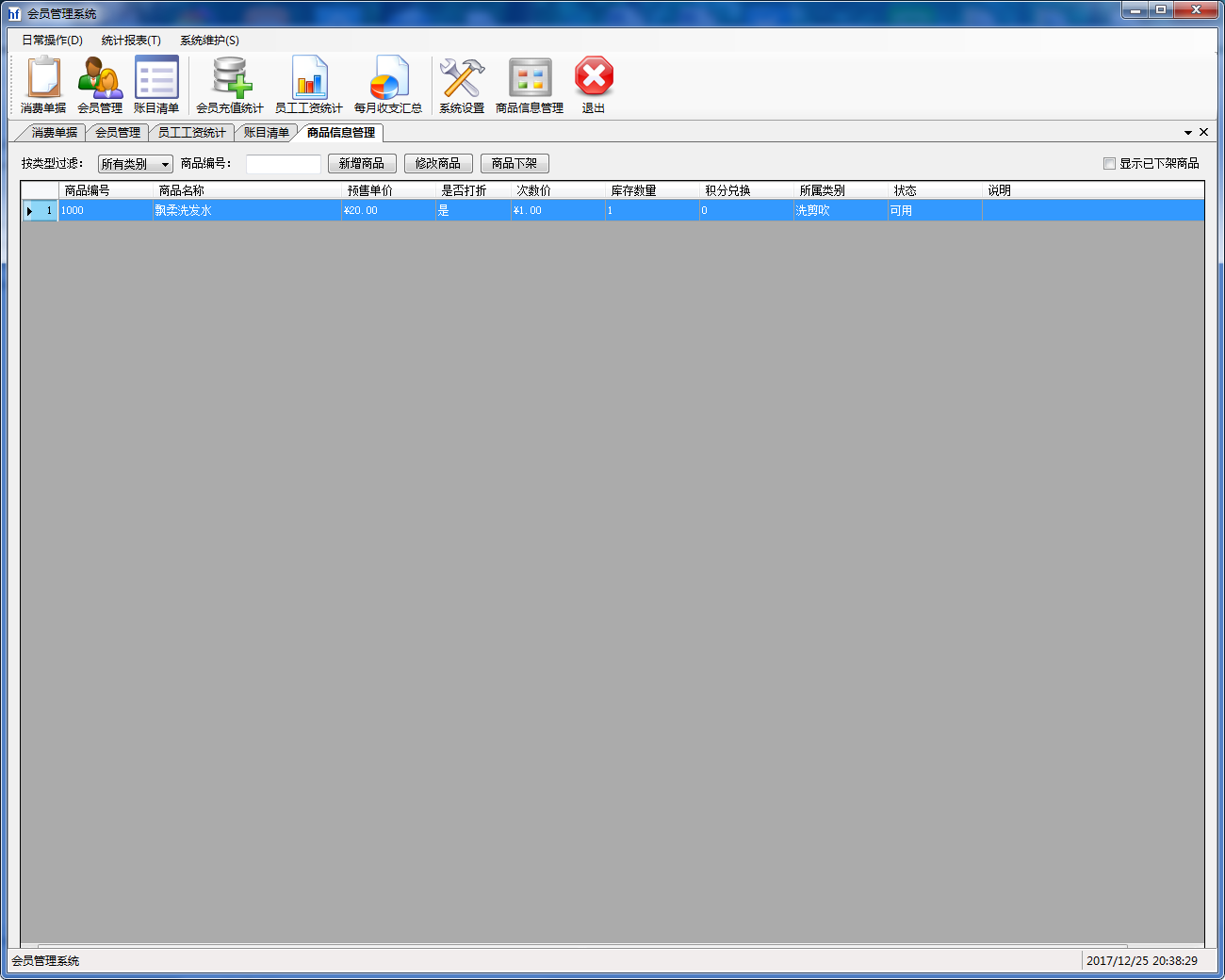Open the 会员充值统计 icon
This screenshot has height=980, width=1225.
click(229, 83)
